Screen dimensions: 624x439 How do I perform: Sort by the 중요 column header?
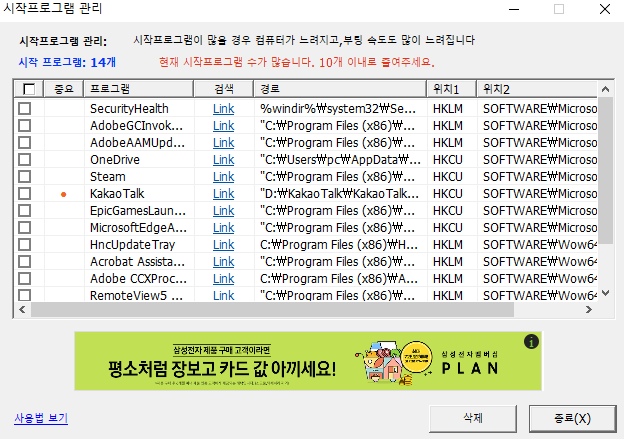click(64, 89)
